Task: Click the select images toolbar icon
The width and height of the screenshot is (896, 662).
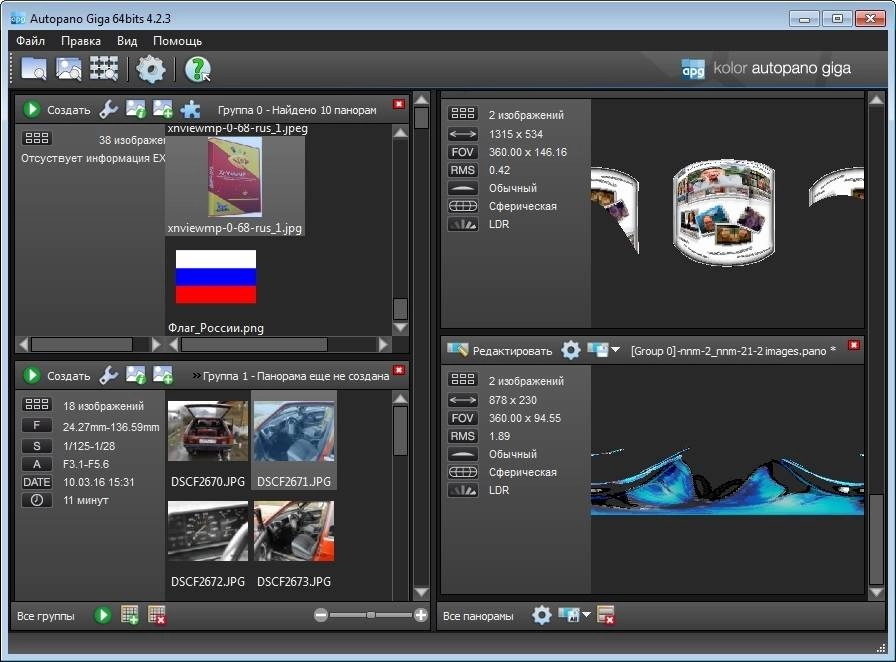Action: (69, 69)
